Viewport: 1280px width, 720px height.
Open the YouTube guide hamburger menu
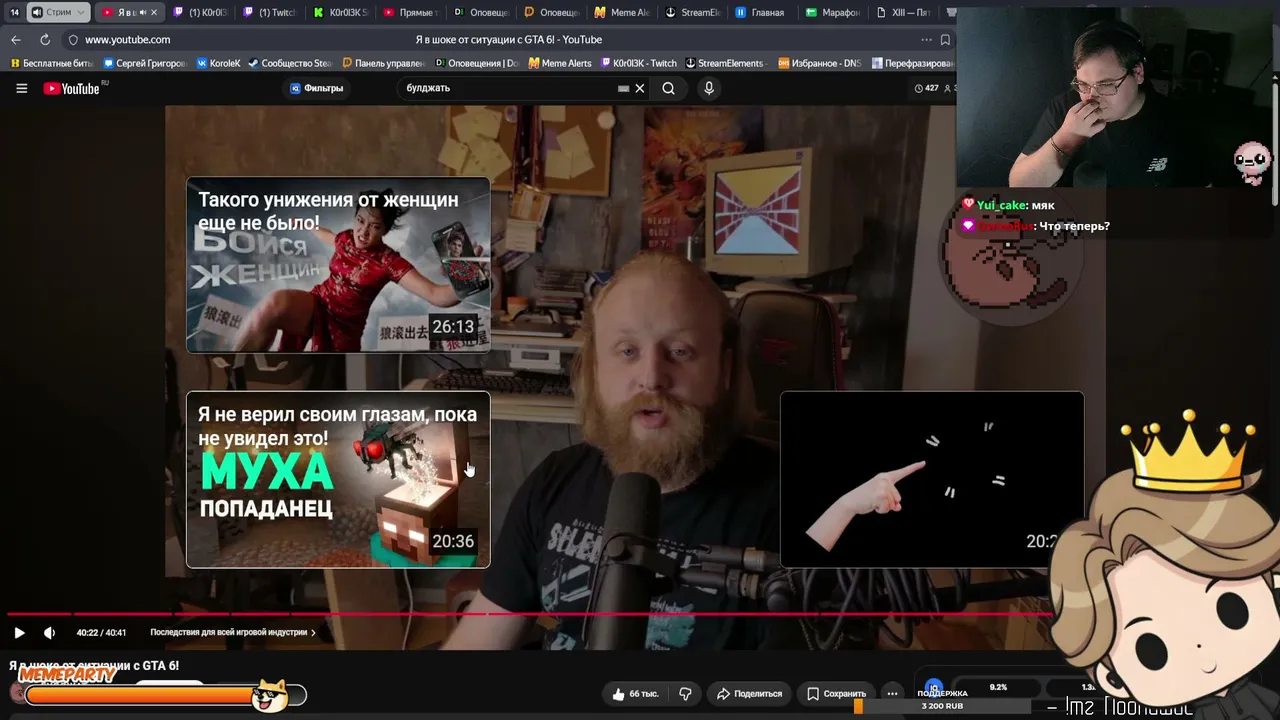pos(21,88)
